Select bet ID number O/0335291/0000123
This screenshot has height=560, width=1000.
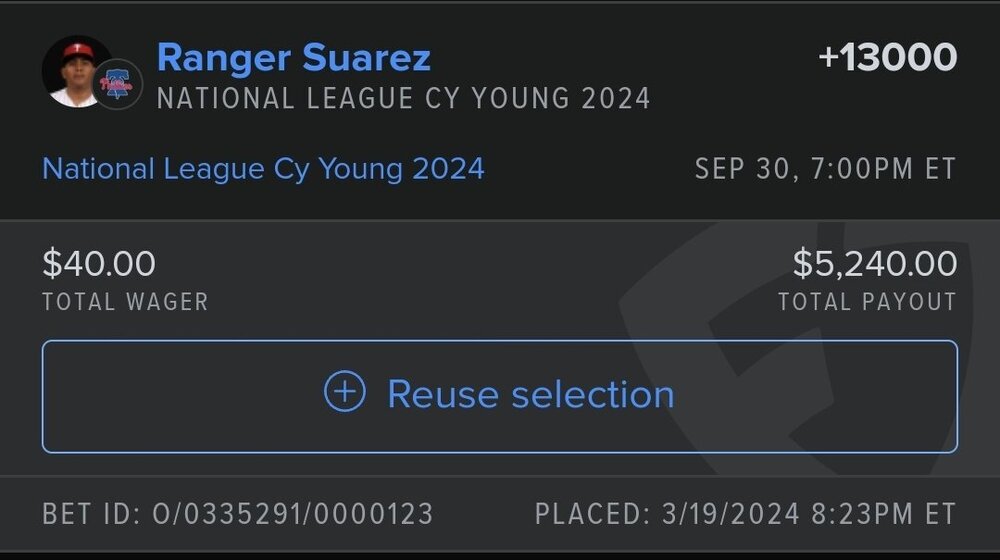(x=292, y=514)
